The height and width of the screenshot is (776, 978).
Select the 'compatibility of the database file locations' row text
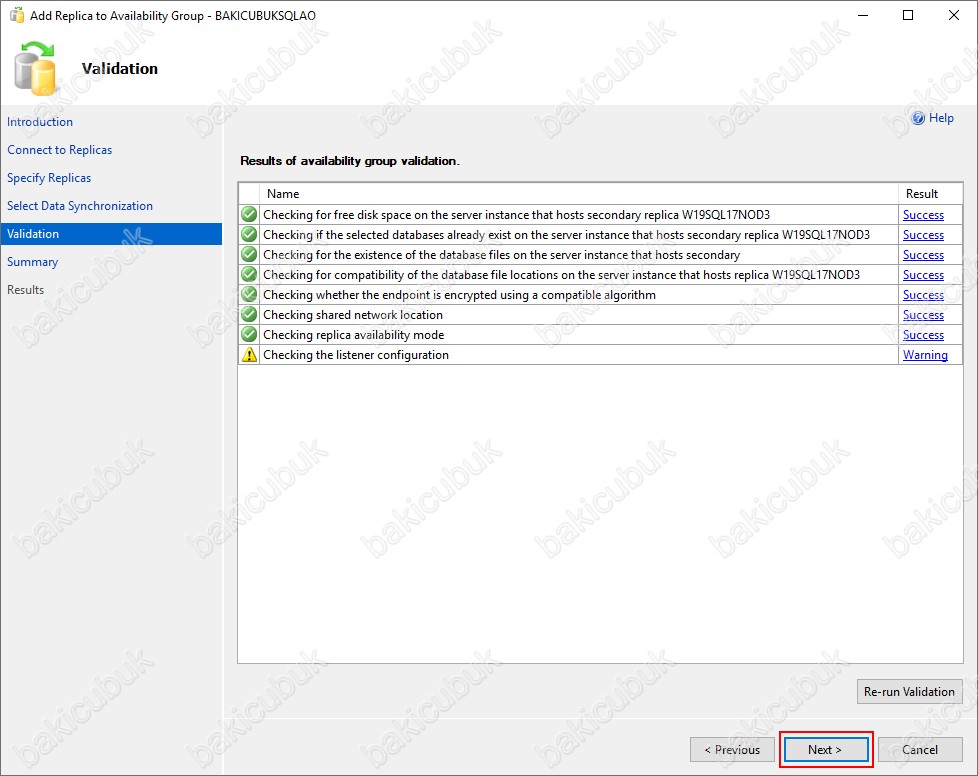(x=561, y=274)
